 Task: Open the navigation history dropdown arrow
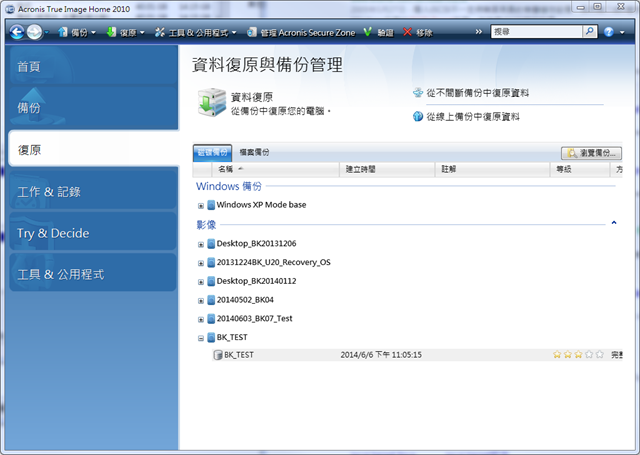(47, 32)
